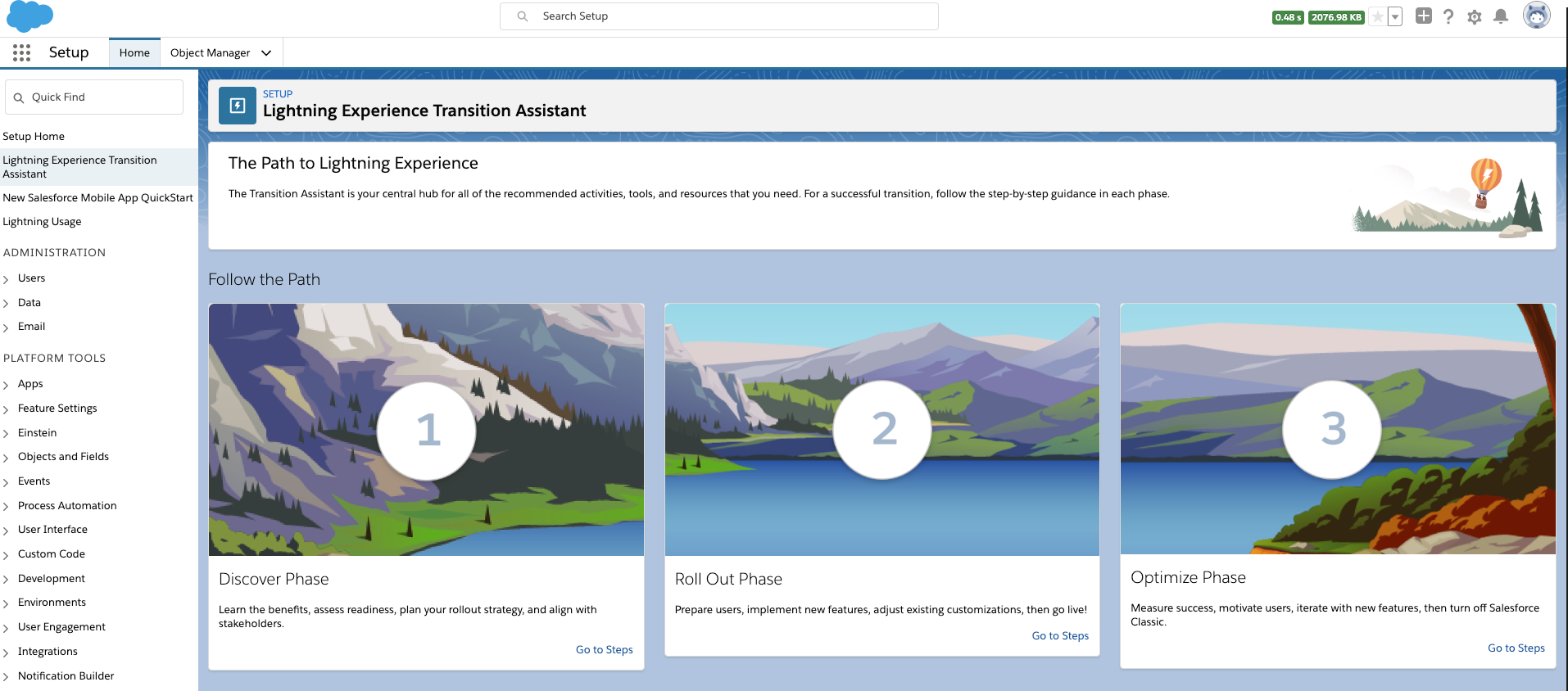Click the Transition Assistant page header icon
1568x691 pixels.
(x=238, y=106)
